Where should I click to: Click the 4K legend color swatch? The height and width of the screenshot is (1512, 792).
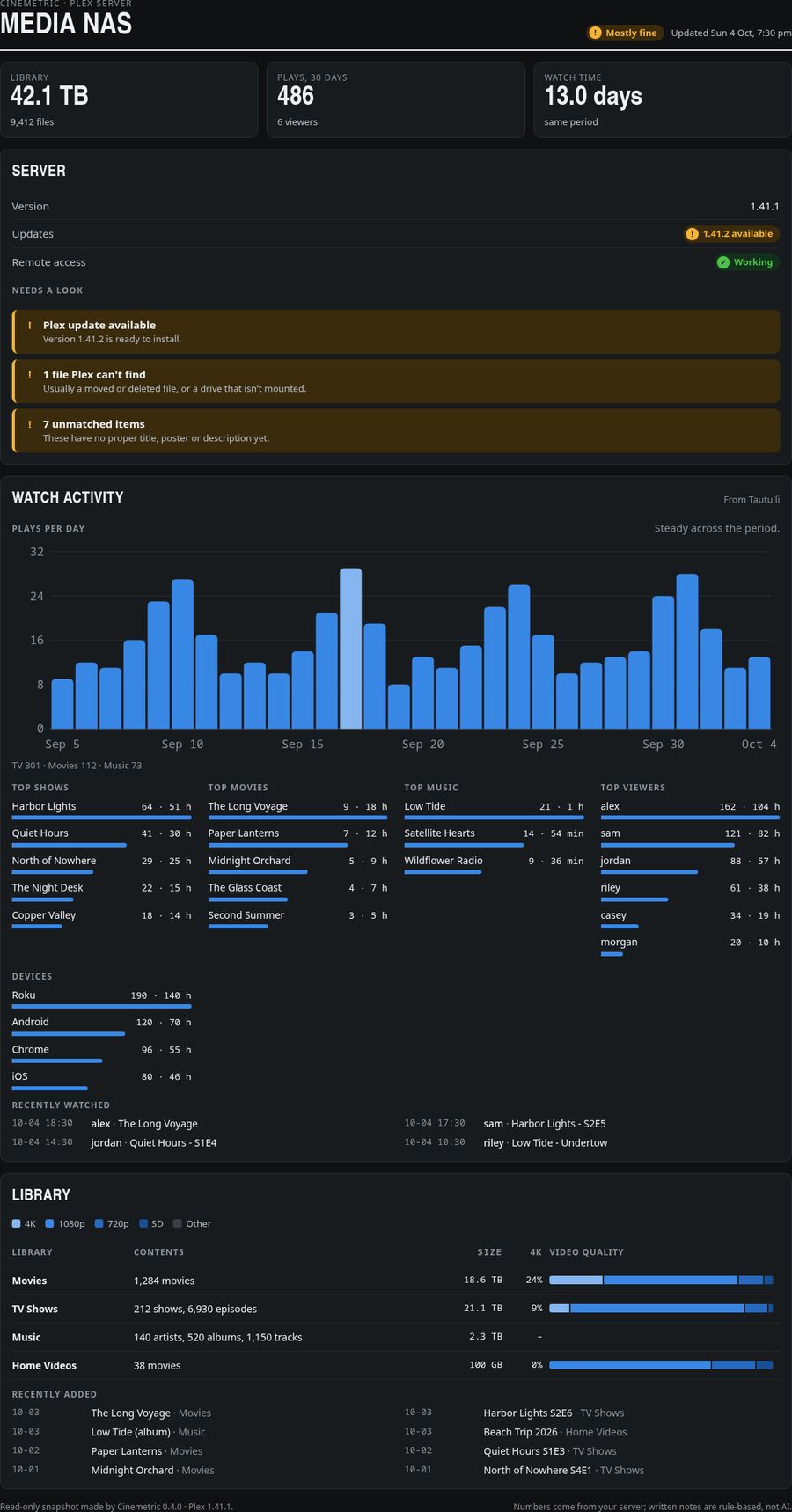16,1223
